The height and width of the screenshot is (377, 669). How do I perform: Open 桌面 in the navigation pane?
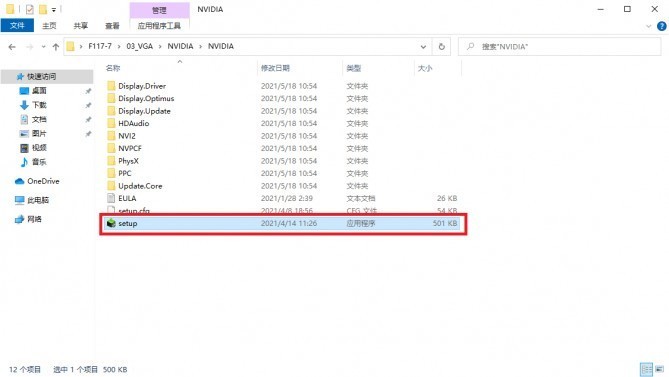tap(39, 90)
